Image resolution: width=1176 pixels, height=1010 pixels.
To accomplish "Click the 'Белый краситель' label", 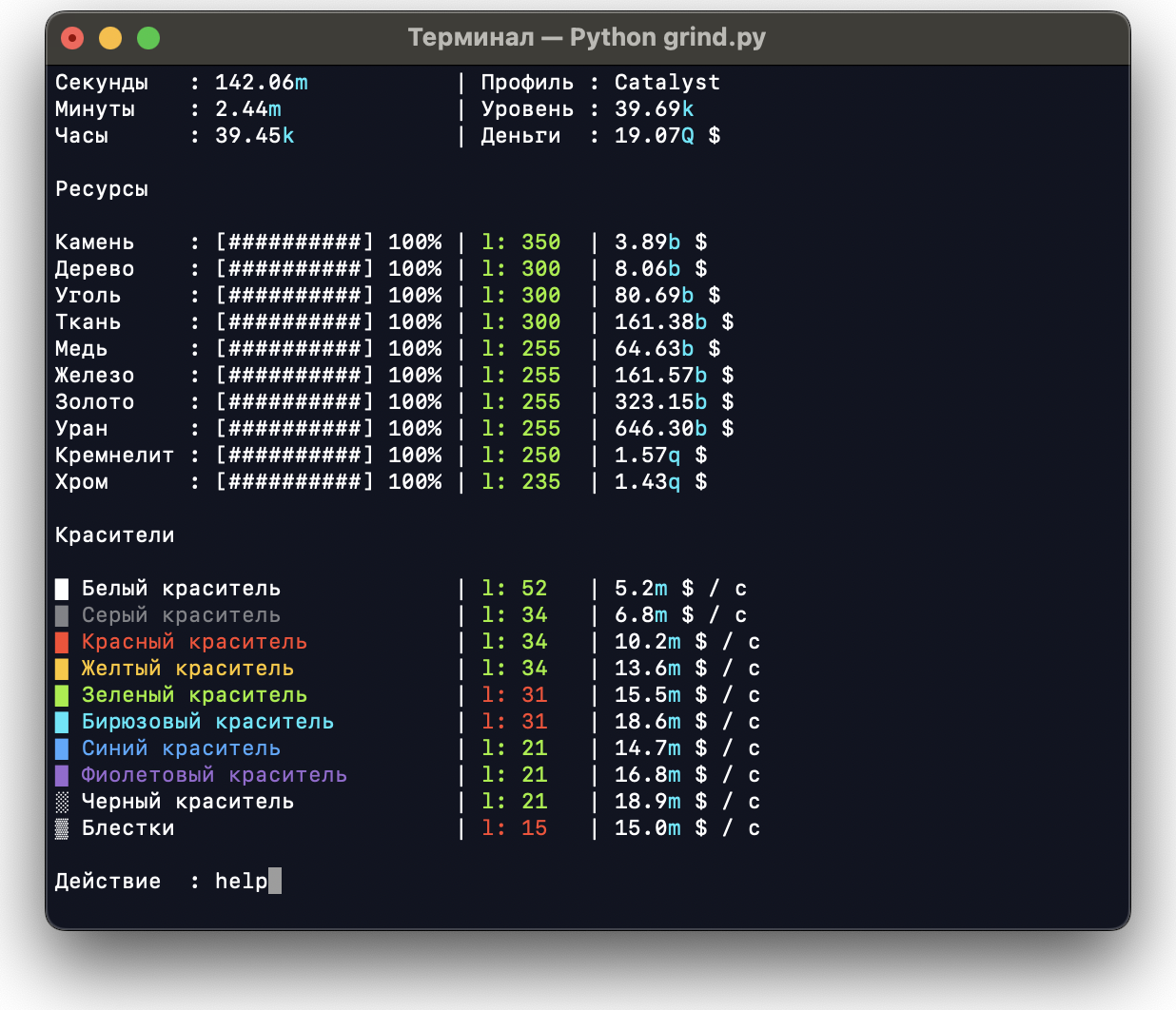I will coord(182,589).
